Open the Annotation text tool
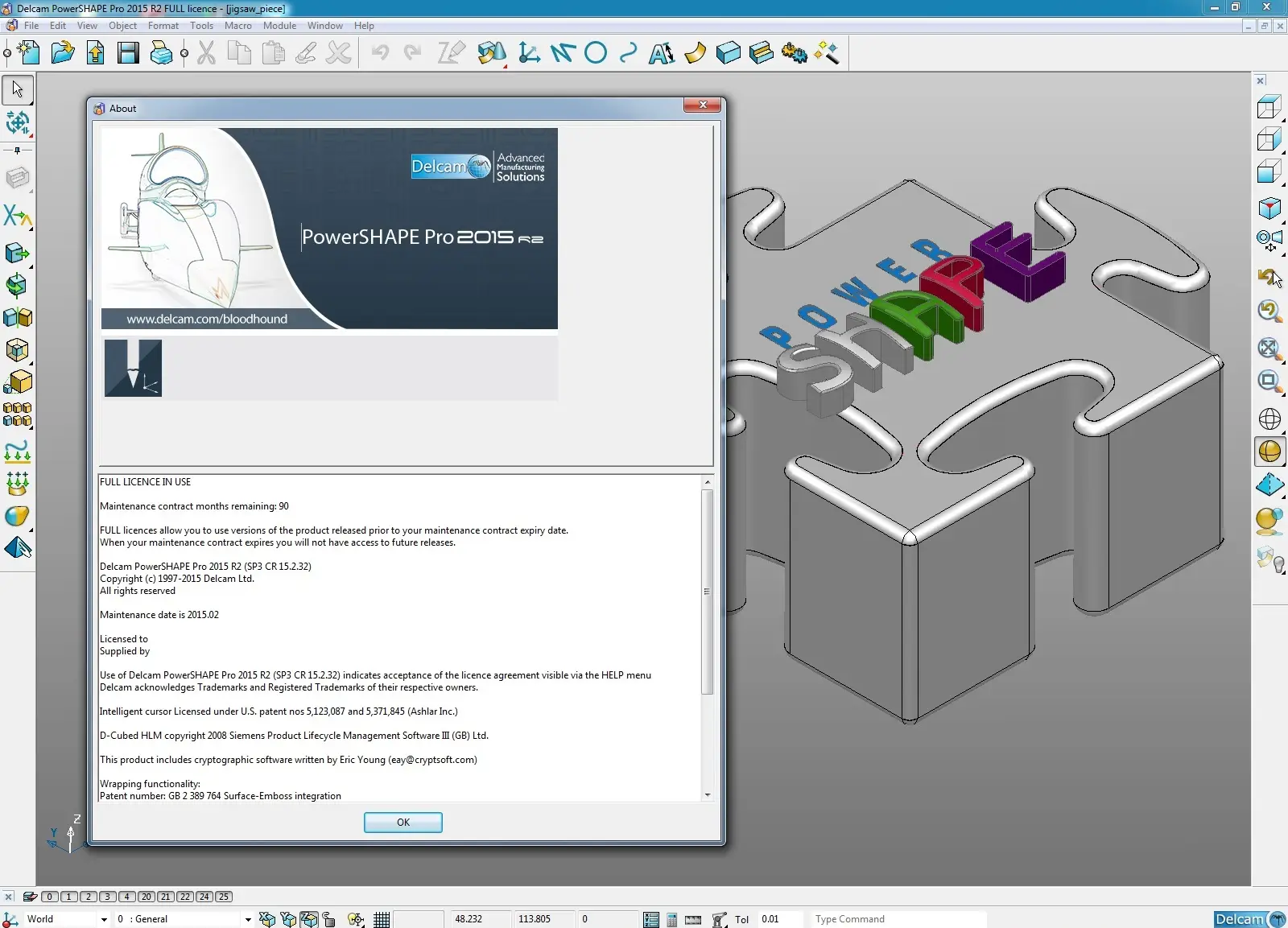Screen dimensions: 1288x928 [662, 53]
